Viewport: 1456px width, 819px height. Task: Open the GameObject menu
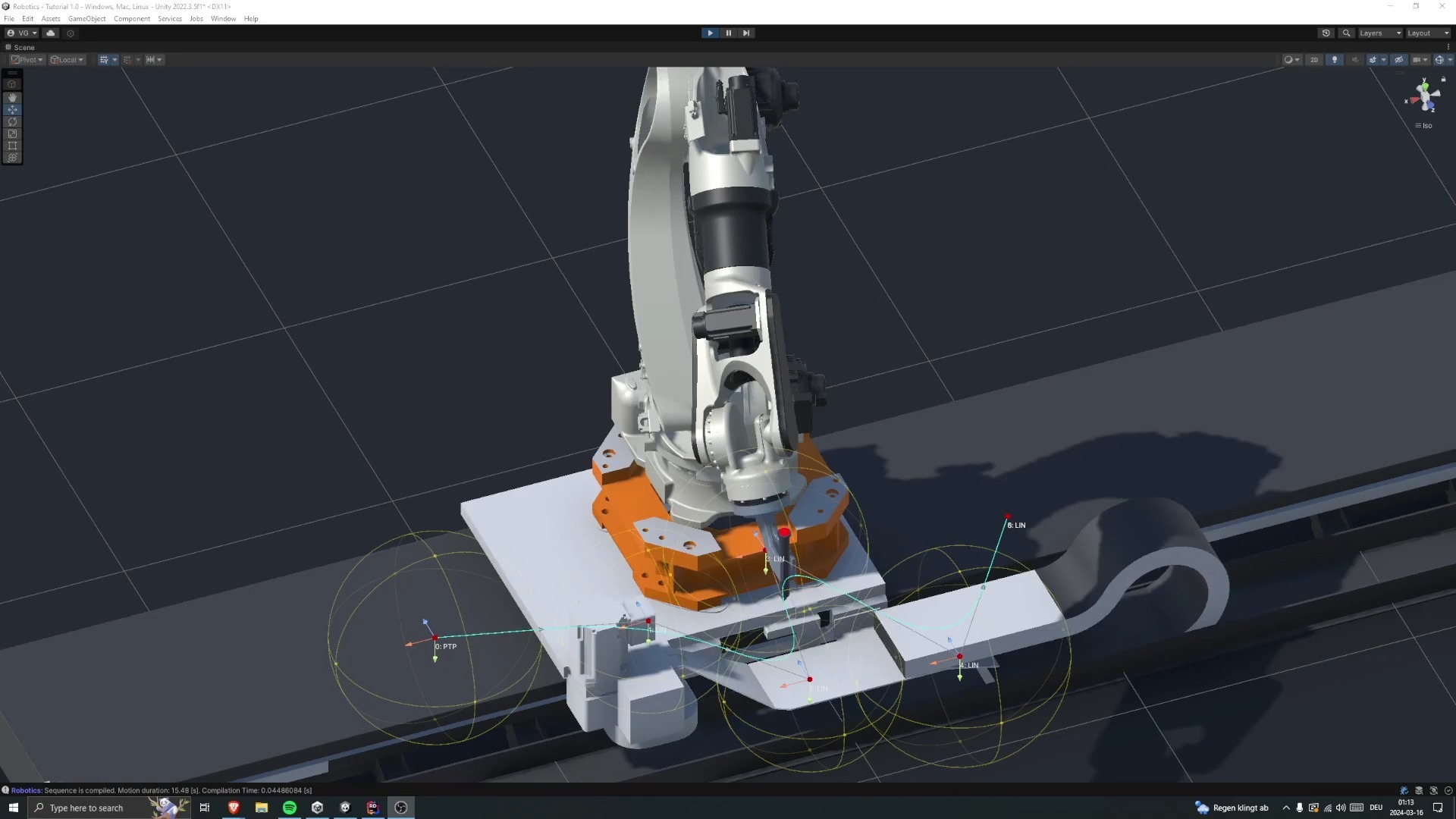pyautogui.click(x=86, y=19)
